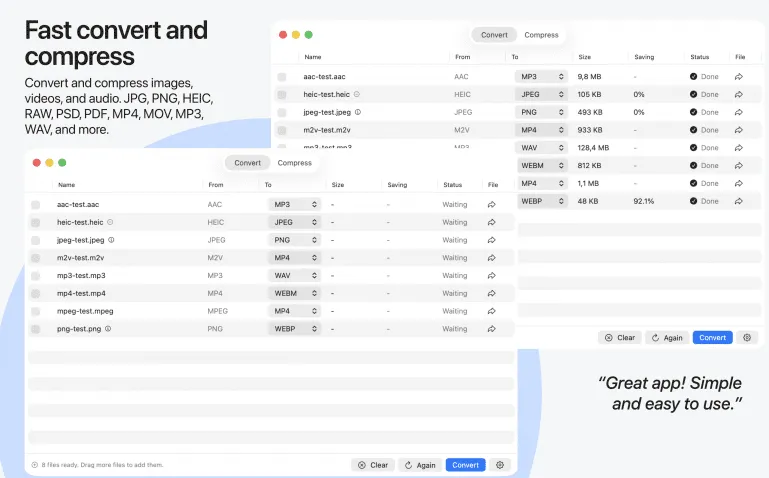Open WEBP format dropdown for png-test.png in front window

[x=294, y=329]
